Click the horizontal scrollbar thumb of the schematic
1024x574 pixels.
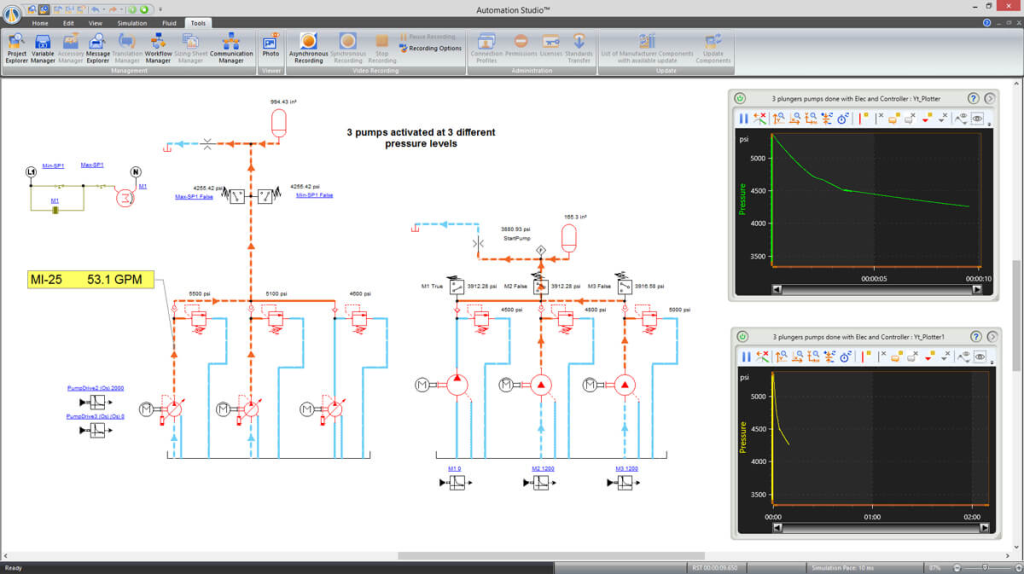tap(551, 556)
